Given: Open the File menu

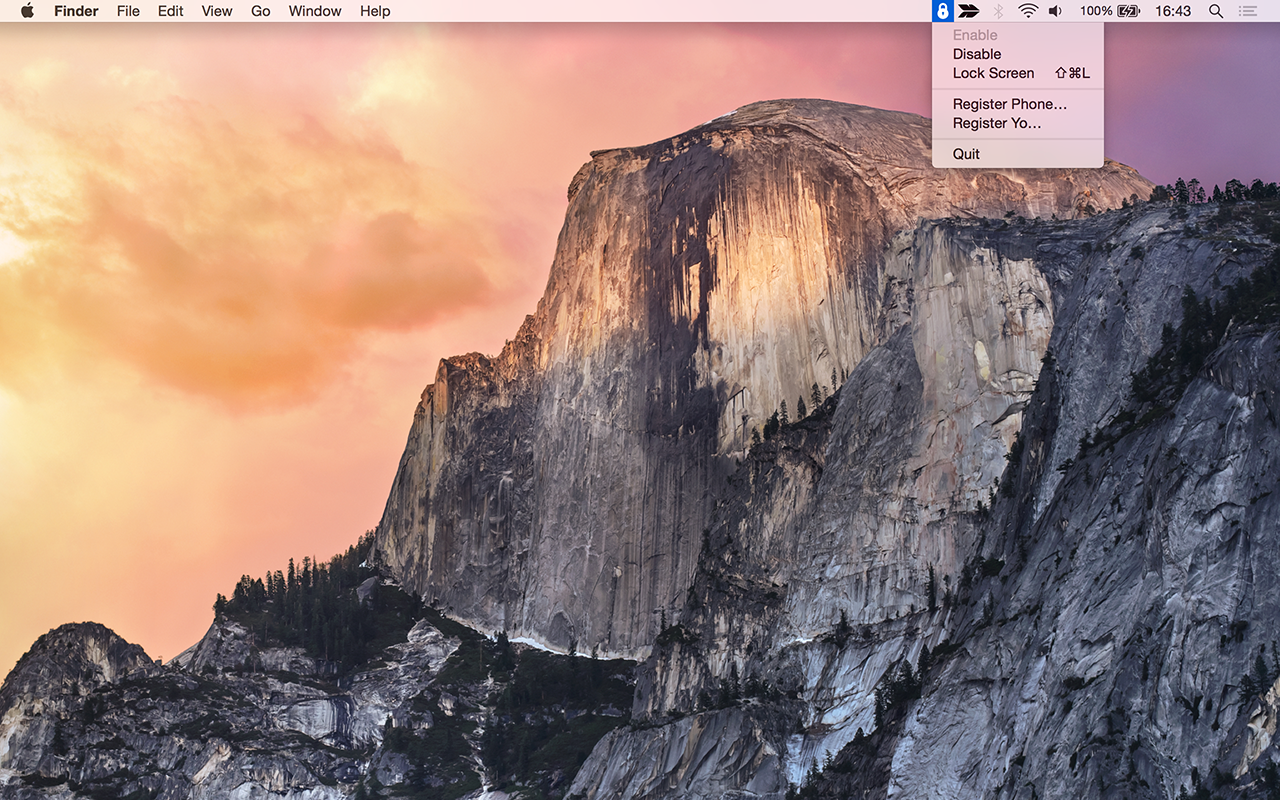Looking at the screenshot, I should coord(128,11).
